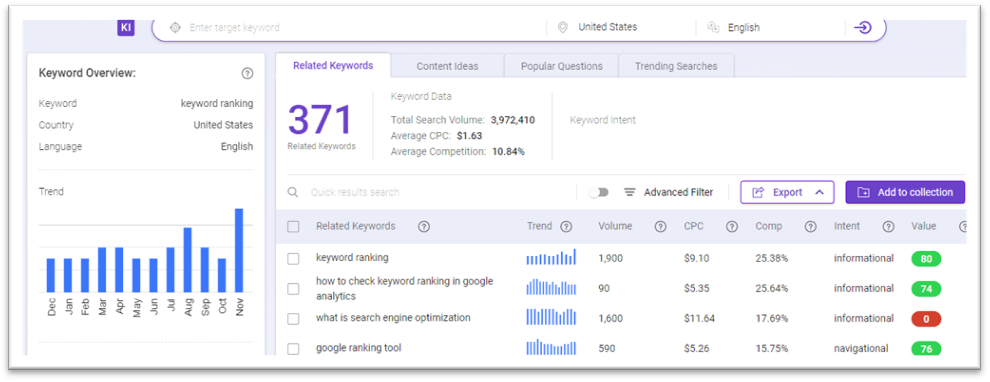Screen dimensions: 990x382
Task: Click 'what is search engine optimization' text
Action: pyautogui.click(x=393, y=318)
